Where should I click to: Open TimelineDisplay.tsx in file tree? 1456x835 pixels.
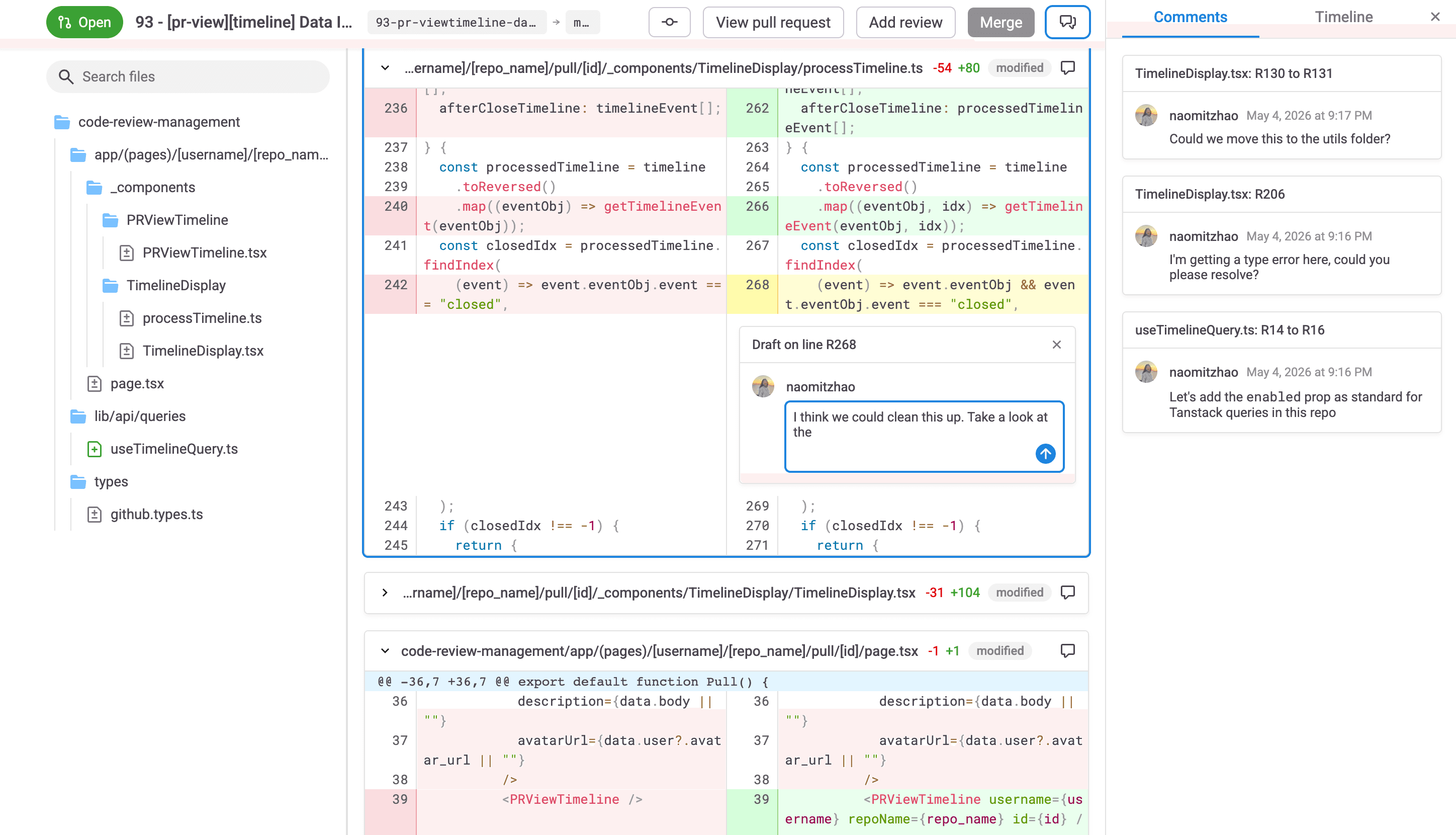click(192, 351)
